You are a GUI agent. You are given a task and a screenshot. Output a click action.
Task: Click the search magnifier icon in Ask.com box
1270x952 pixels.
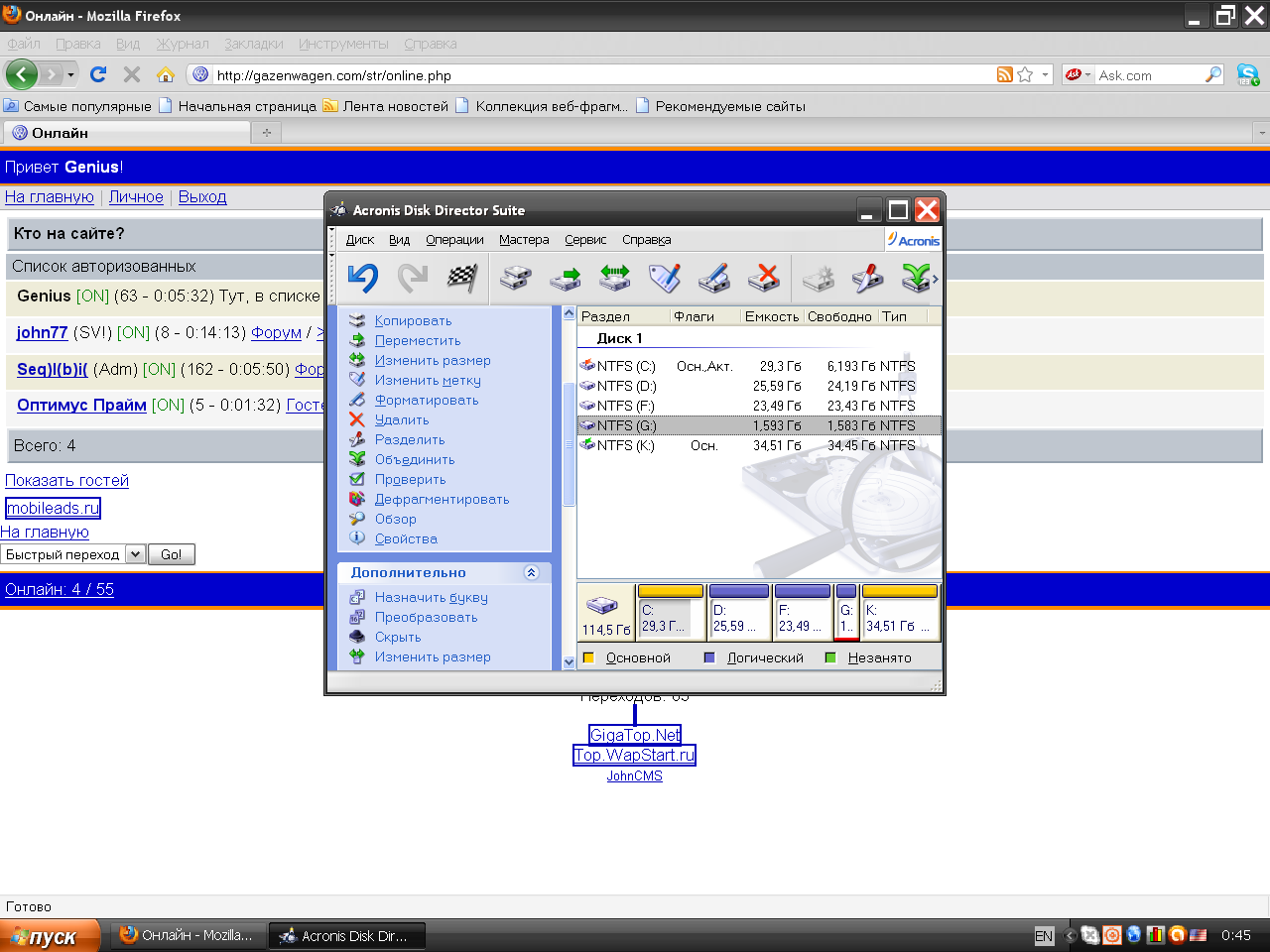(1213, 74)
